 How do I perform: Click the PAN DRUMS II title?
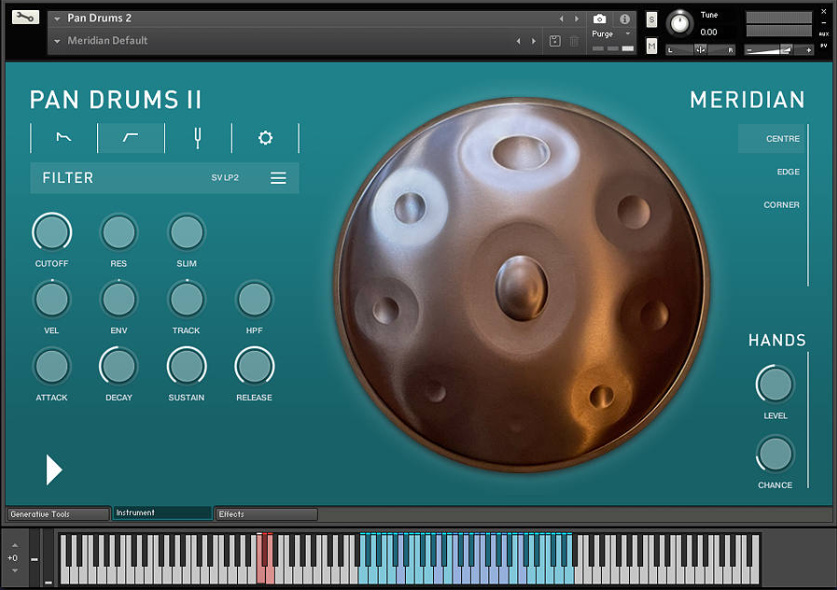coord(116,100)
